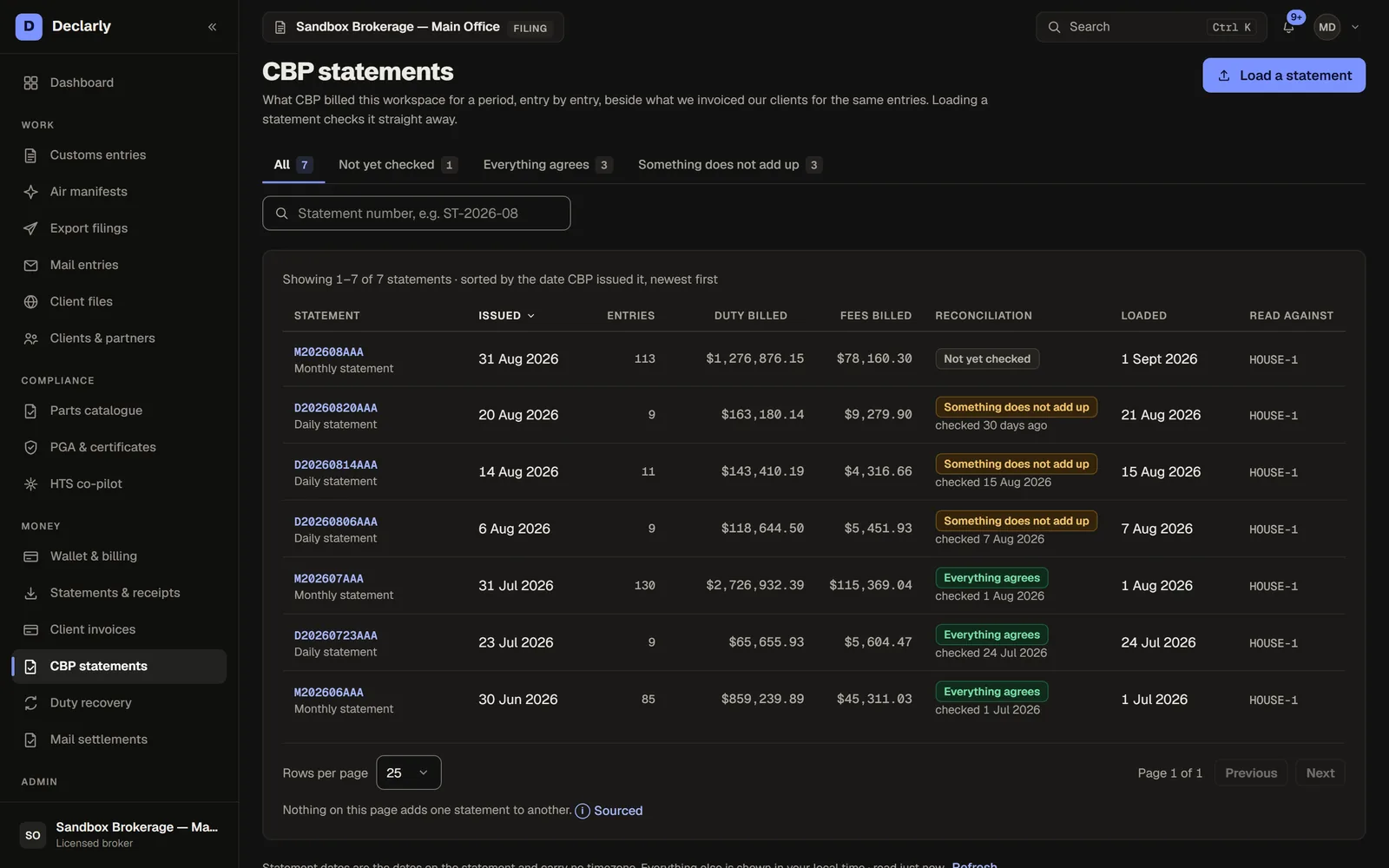Screen dimensions: 1389x868
Task: Open Duty recovery menu item
Action: 119,703
